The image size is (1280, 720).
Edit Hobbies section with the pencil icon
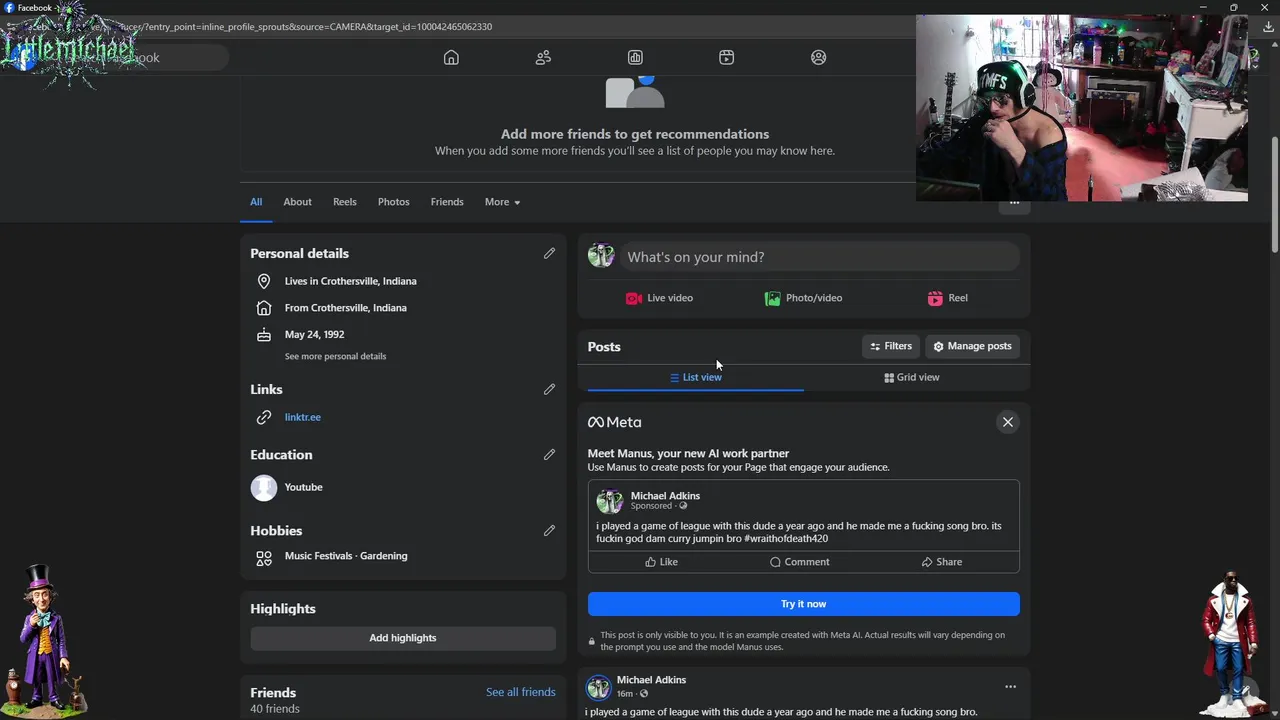[549, 530]
